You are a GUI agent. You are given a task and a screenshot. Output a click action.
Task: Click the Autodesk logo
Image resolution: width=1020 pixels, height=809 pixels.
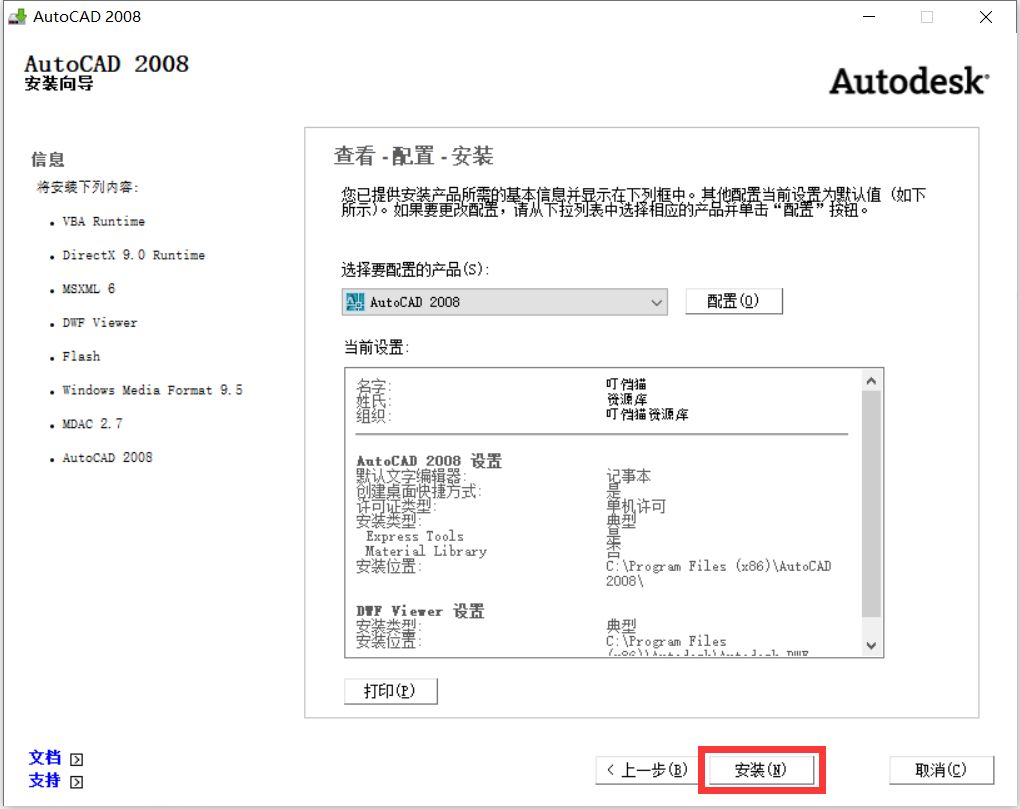pos(909,81)
